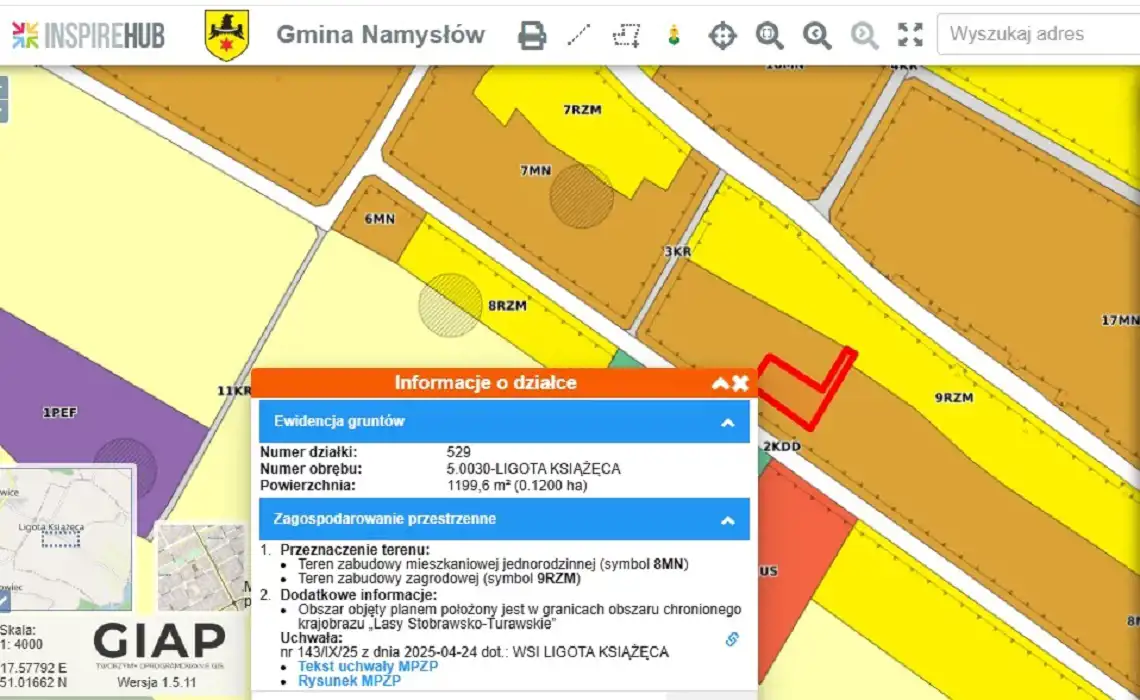Collapse the Zagospodarowanie przestrzenne section
This screenshot has height=700, width=1140.
coord(727,520)
